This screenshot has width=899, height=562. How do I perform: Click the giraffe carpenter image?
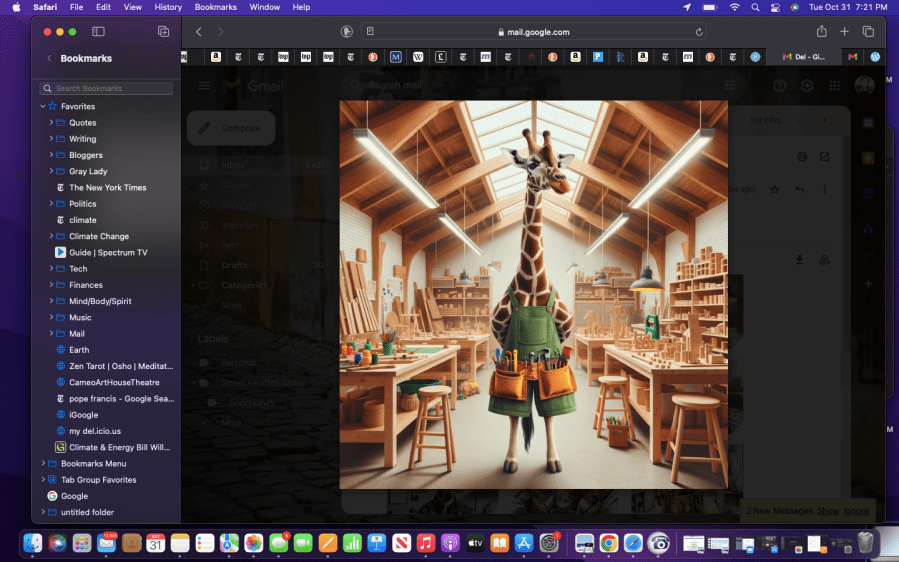click(x=533, y=294)
